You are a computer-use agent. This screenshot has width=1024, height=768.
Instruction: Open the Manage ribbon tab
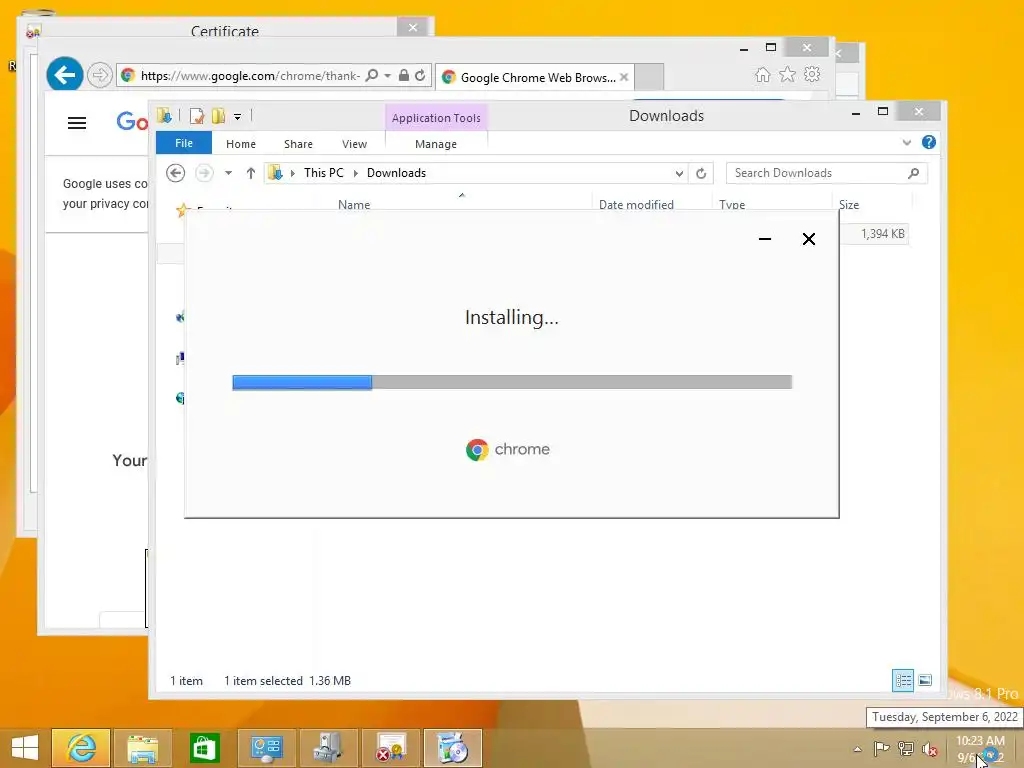[436, 144]
